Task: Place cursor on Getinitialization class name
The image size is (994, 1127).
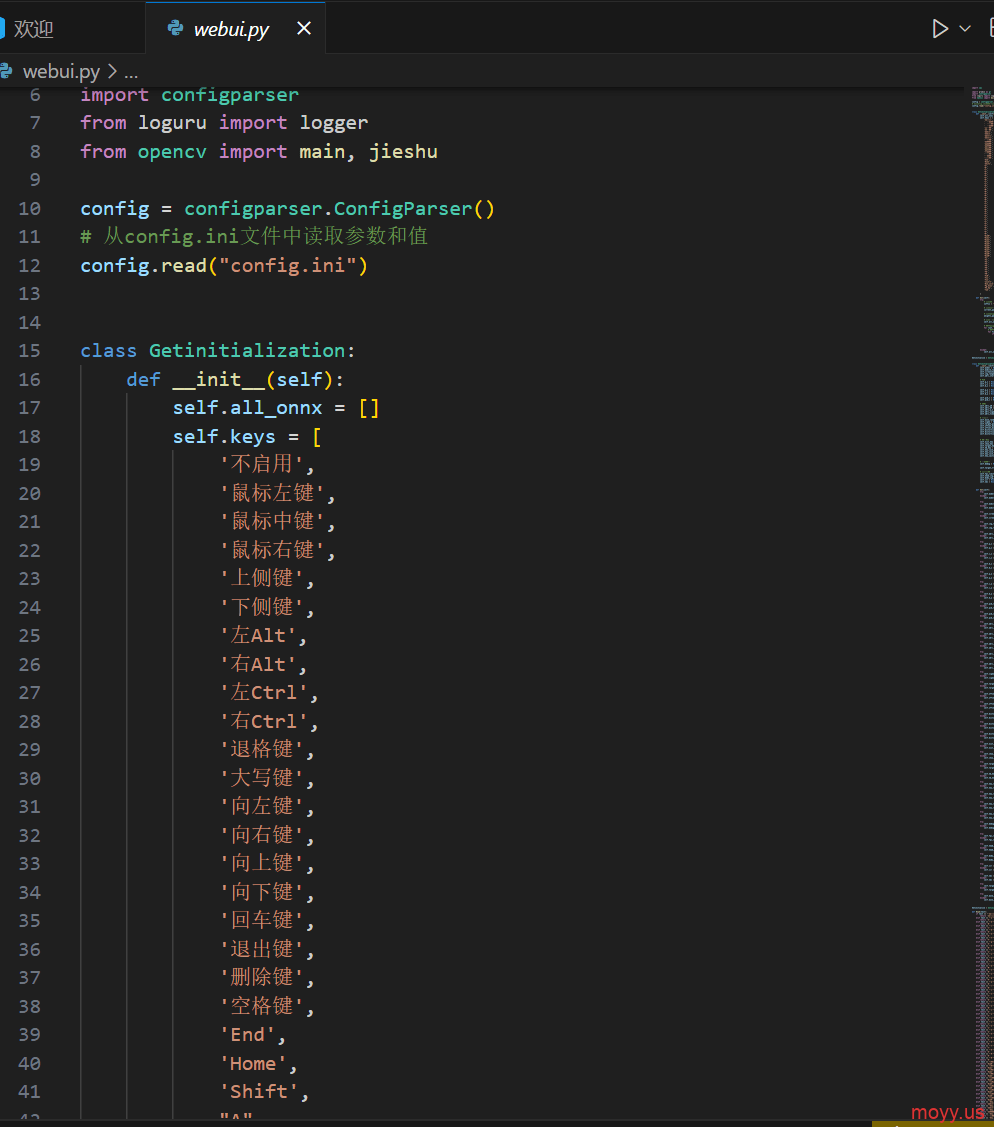Action: pos(247,351)
